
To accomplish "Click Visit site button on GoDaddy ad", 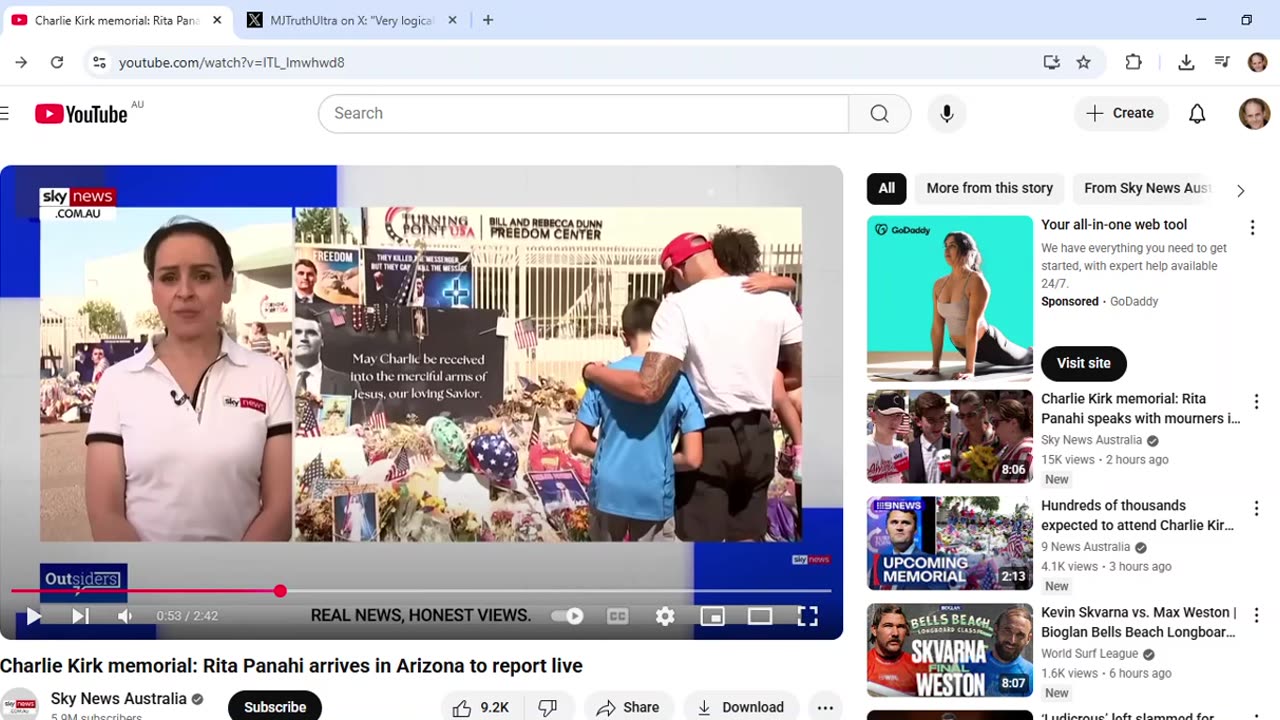I will [x=1084, y=363].
